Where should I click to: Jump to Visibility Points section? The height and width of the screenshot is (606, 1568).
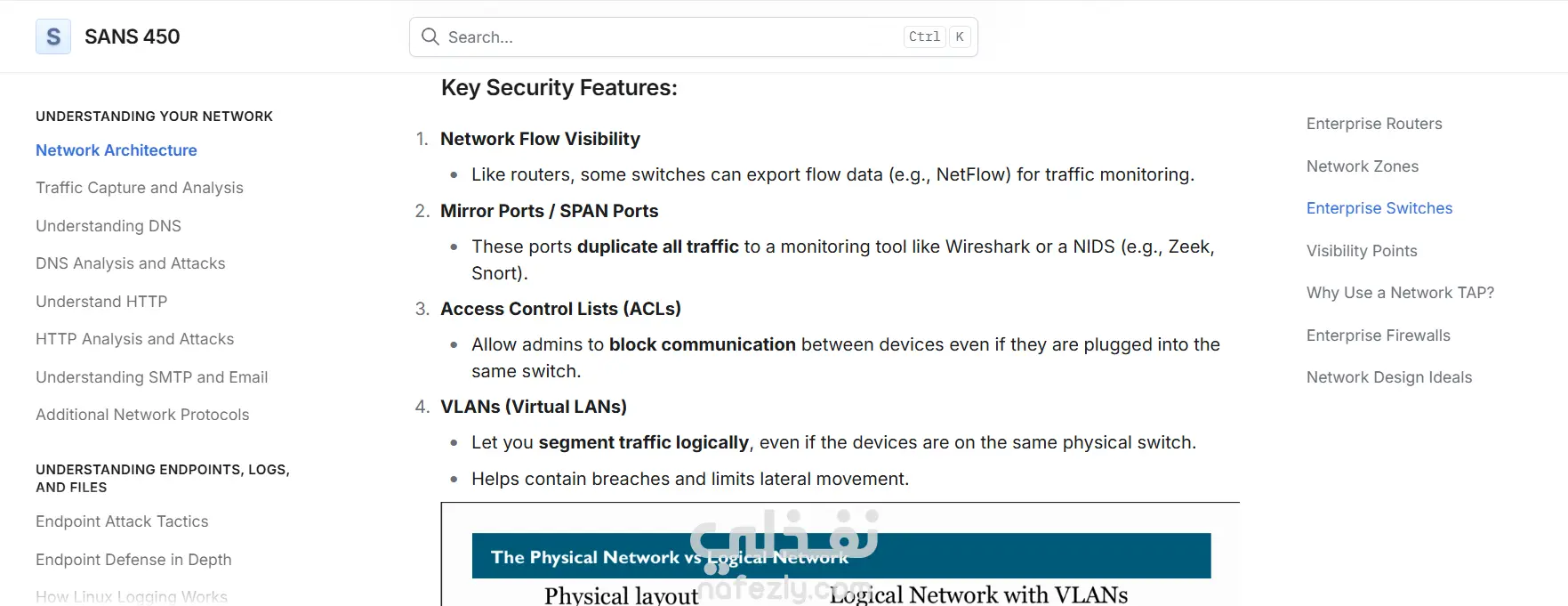(x=1362, y=251)
